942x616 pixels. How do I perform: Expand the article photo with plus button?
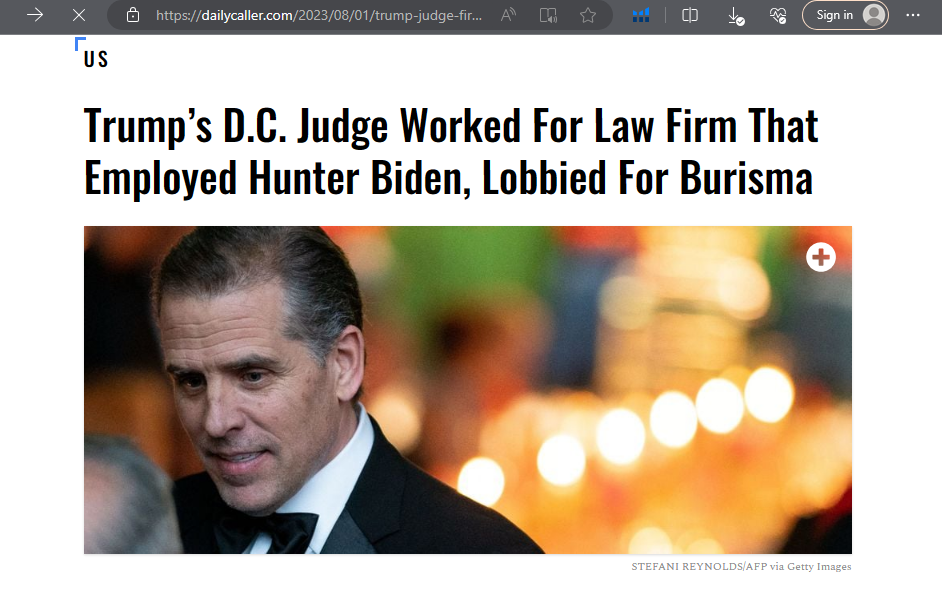point(821,257)
